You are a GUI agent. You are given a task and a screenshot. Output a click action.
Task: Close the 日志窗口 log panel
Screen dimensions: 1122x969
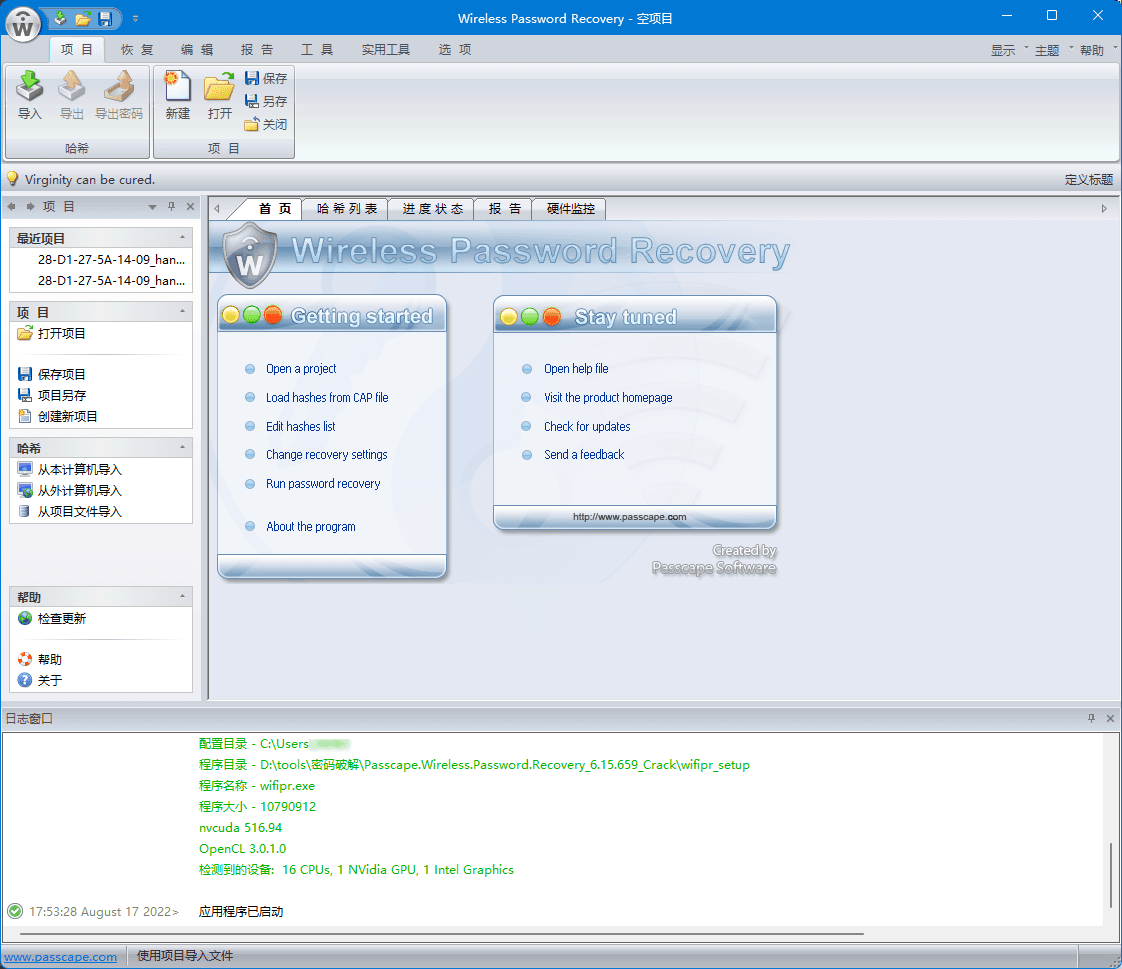[x=1111, y=718]
